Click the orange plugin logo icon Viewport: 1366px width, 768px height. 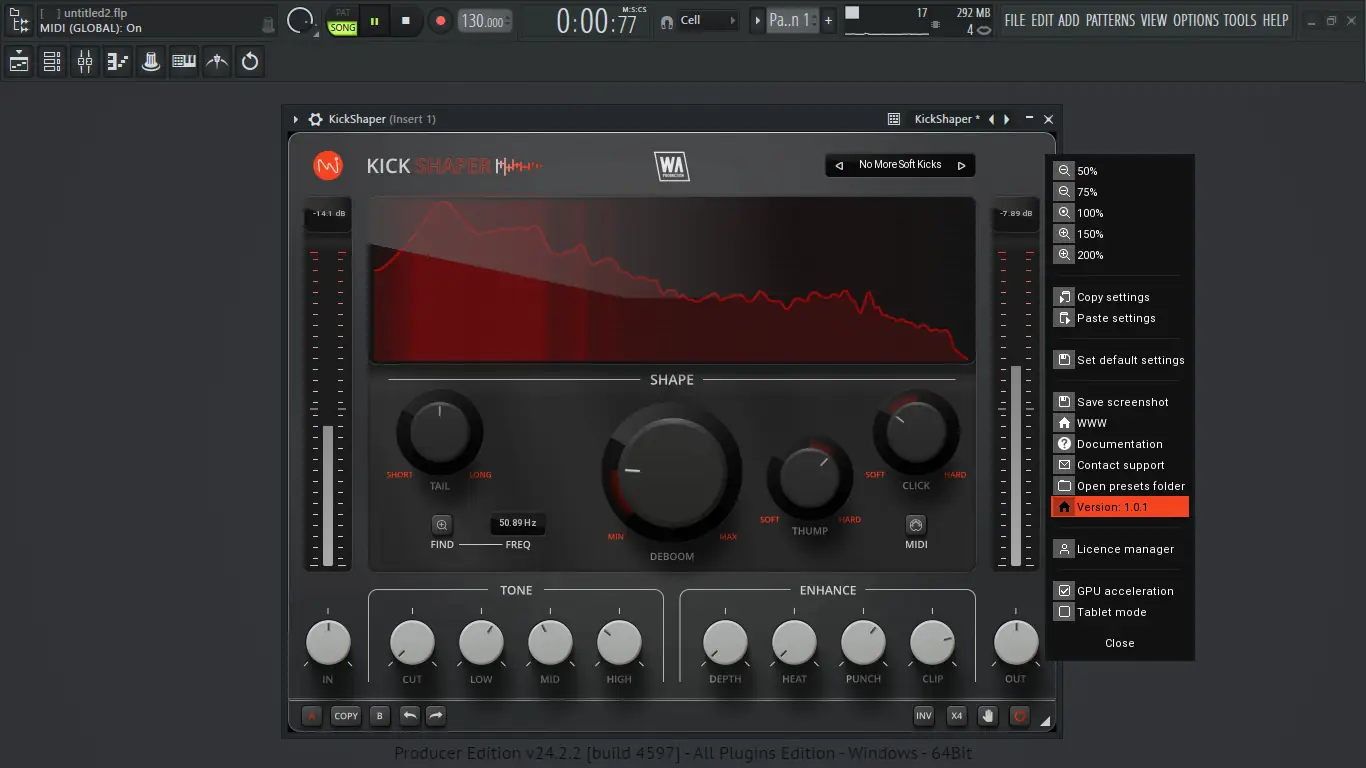328,165
